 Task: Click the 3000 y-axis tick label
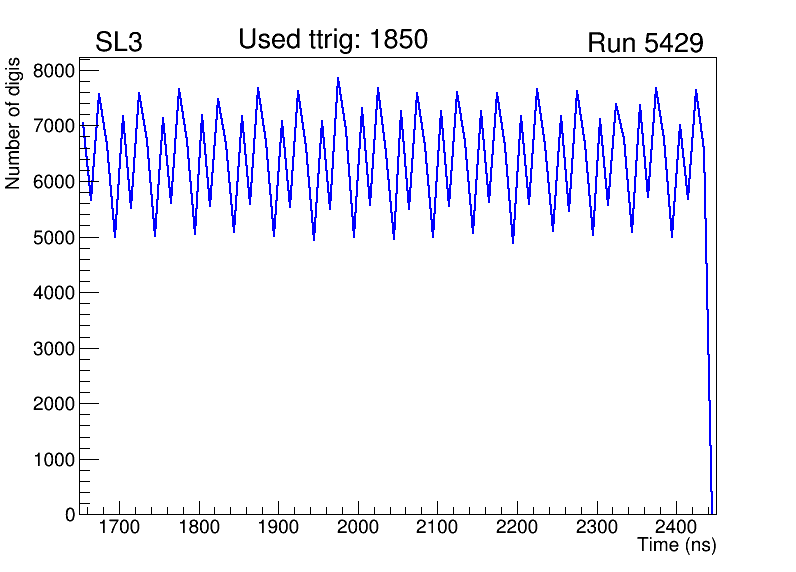[x=54, y=348]
